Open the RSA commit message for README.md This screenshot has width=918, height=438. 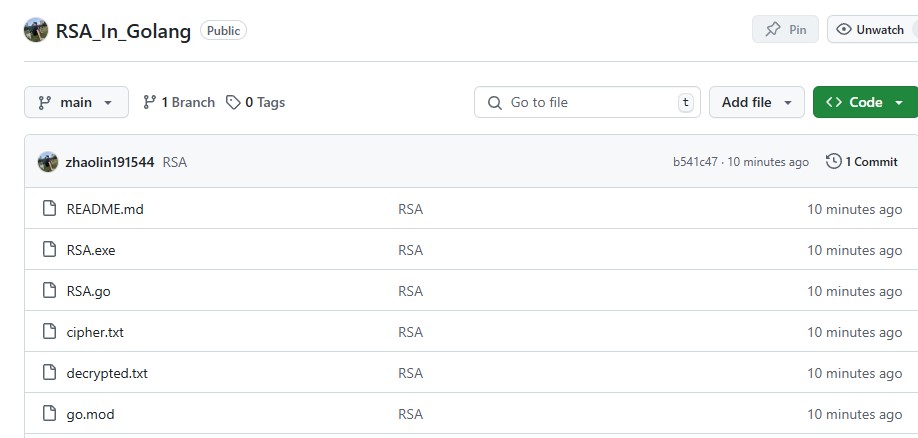(410, 209)
